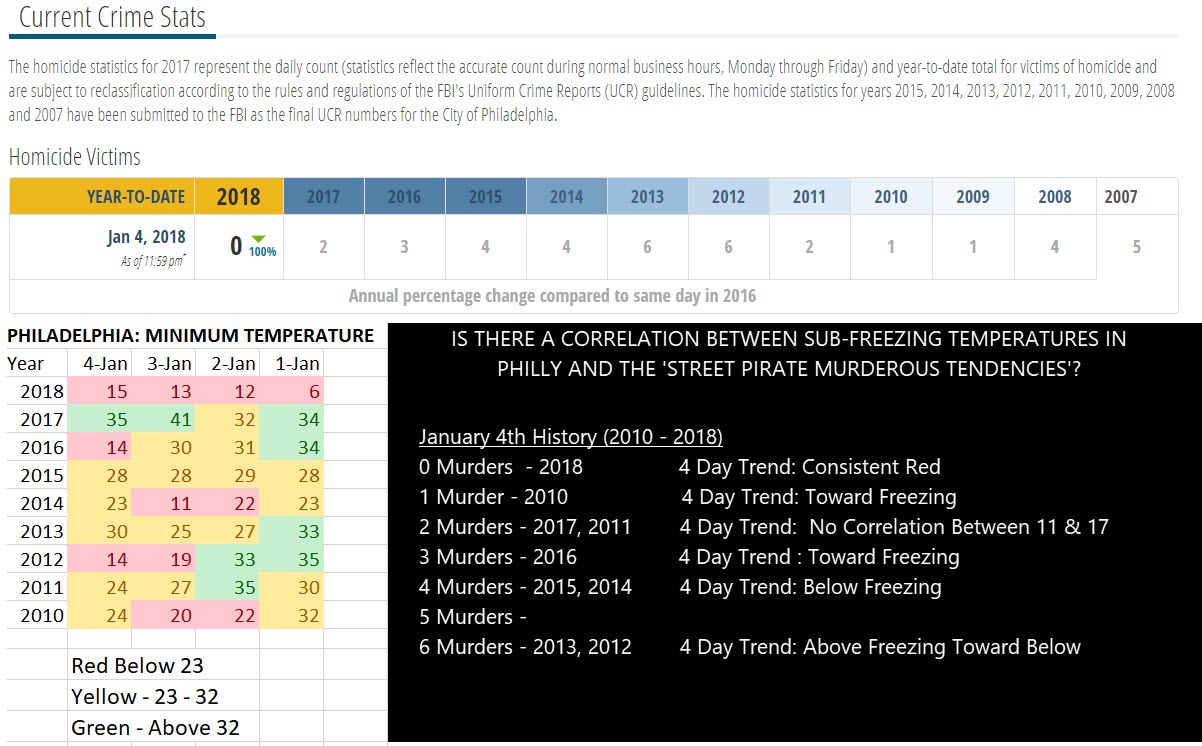Screen dimensions: 1202x746
Task: Click the 'Current Crime Stats' heading
Action: pos(112,16)
